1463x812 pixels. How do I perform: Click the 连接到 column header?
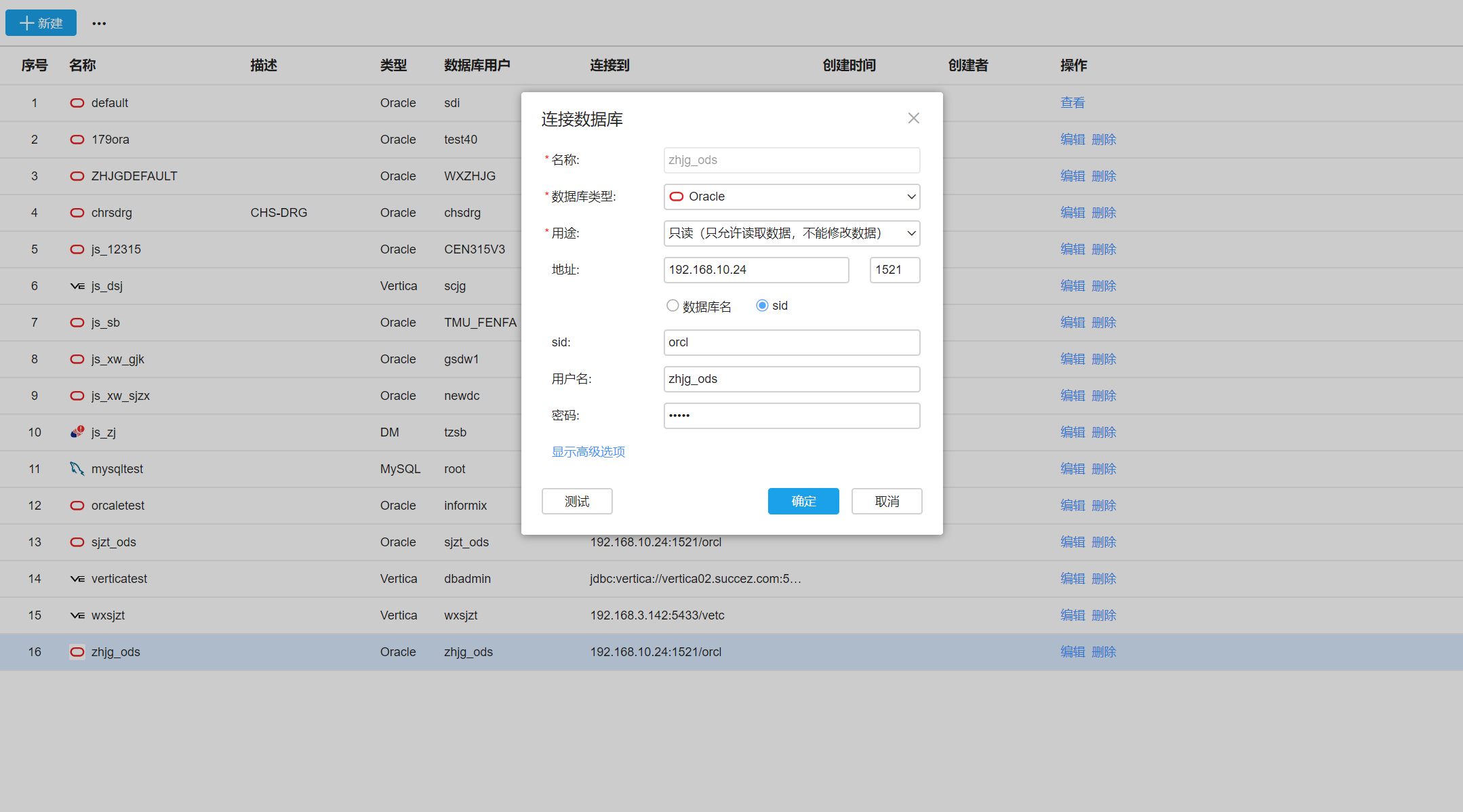[609, 65]
